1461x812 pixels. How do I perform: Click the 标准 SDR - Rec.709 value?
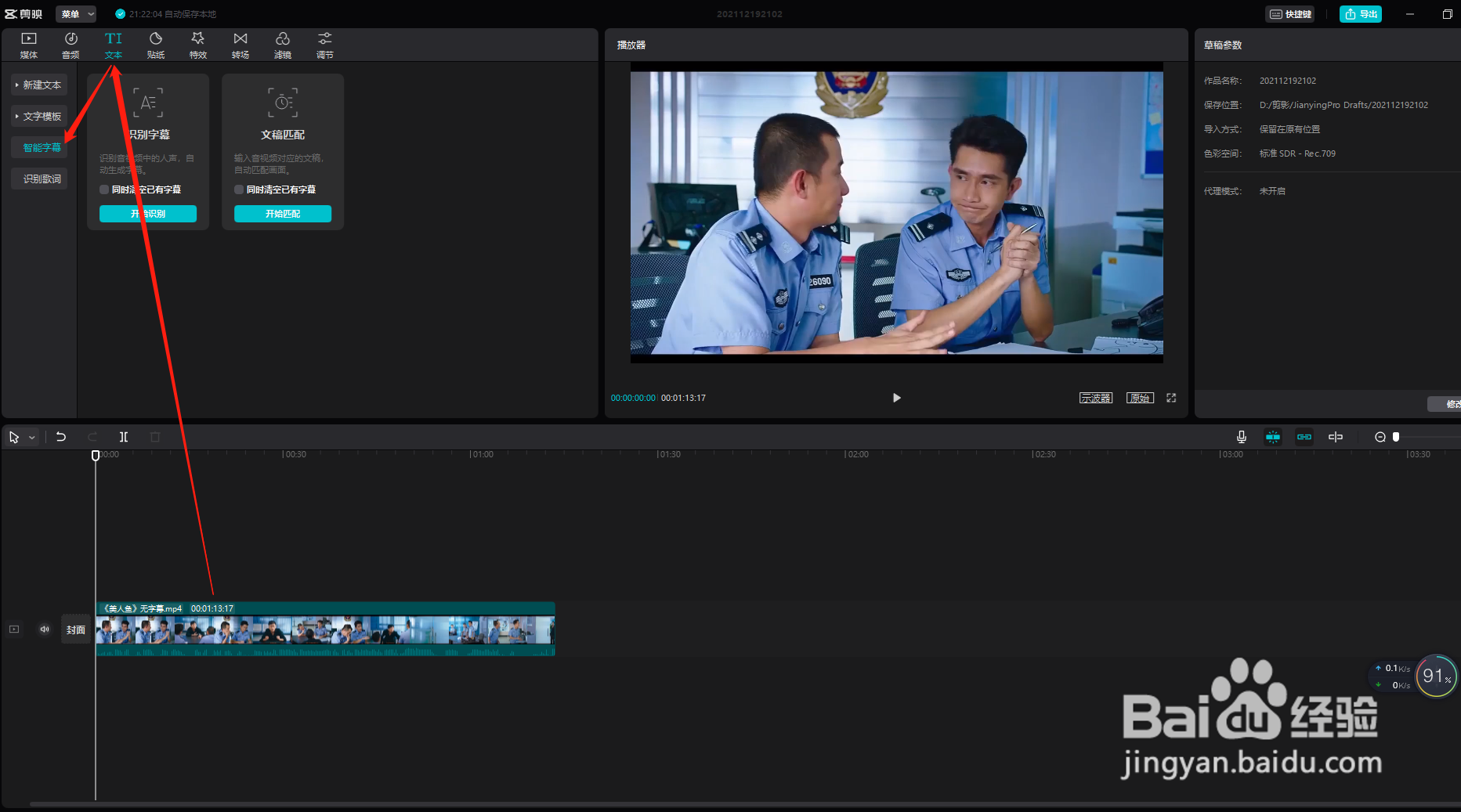pyautogui.click(x=1297, y=153)
